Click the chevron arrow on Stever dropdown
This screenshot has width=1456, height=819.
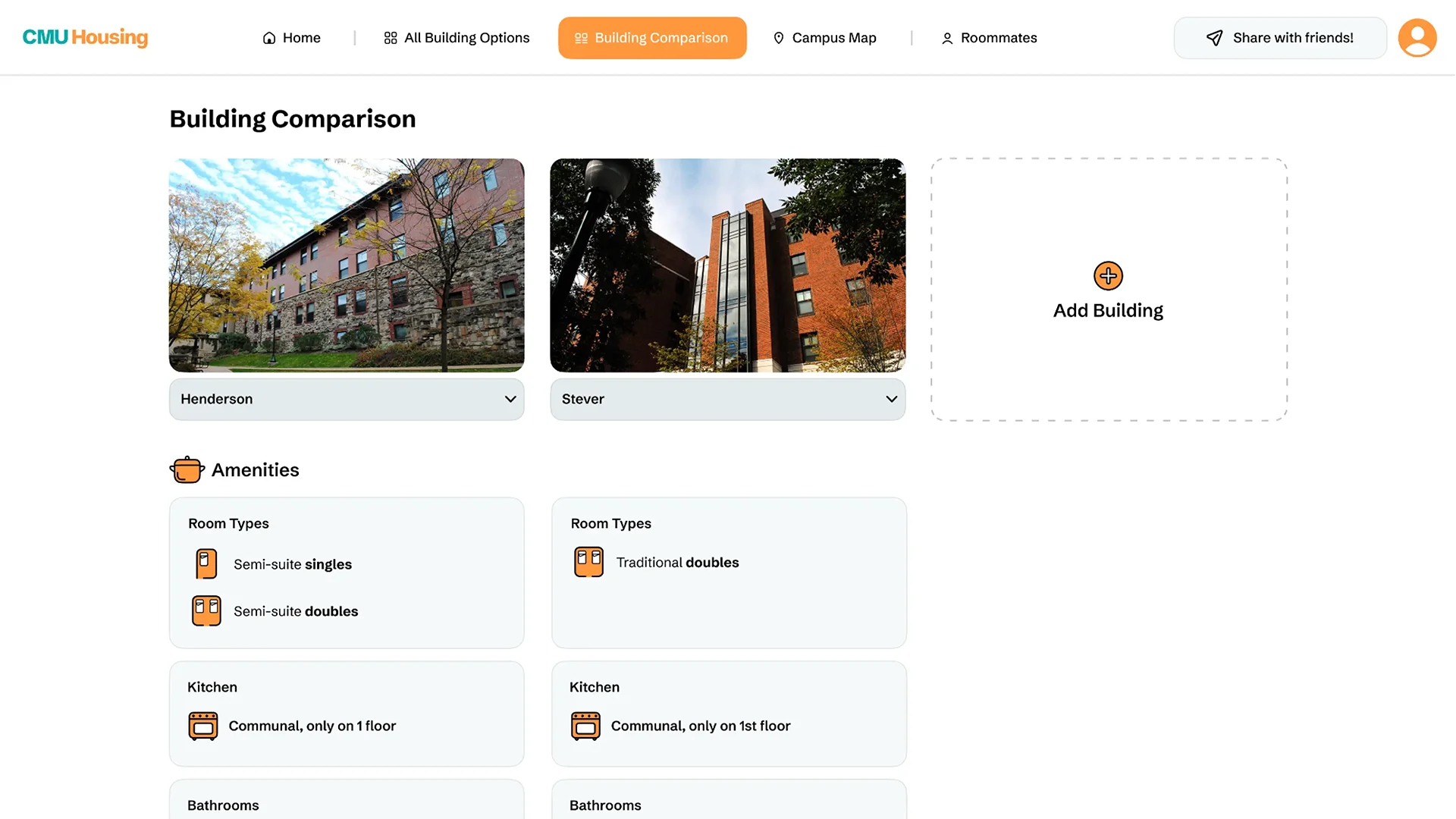pos(891,399)
